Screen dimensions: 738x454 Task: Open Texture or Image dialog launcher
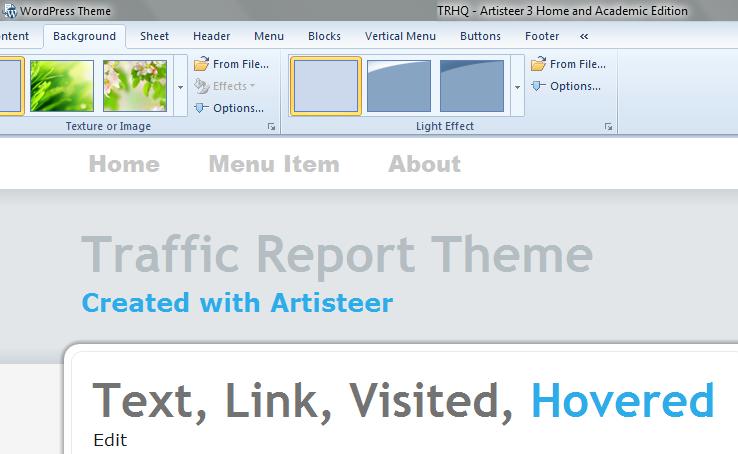click(272, 127)
